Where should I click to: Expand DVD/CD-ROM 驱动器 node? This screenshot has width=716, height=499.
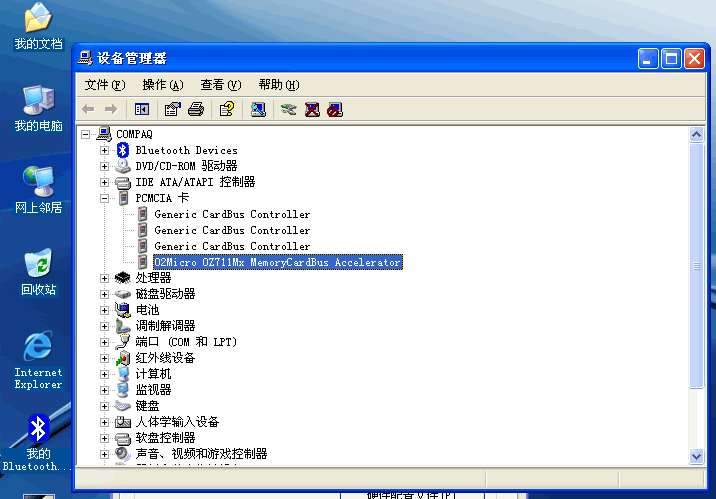(105, 166)
